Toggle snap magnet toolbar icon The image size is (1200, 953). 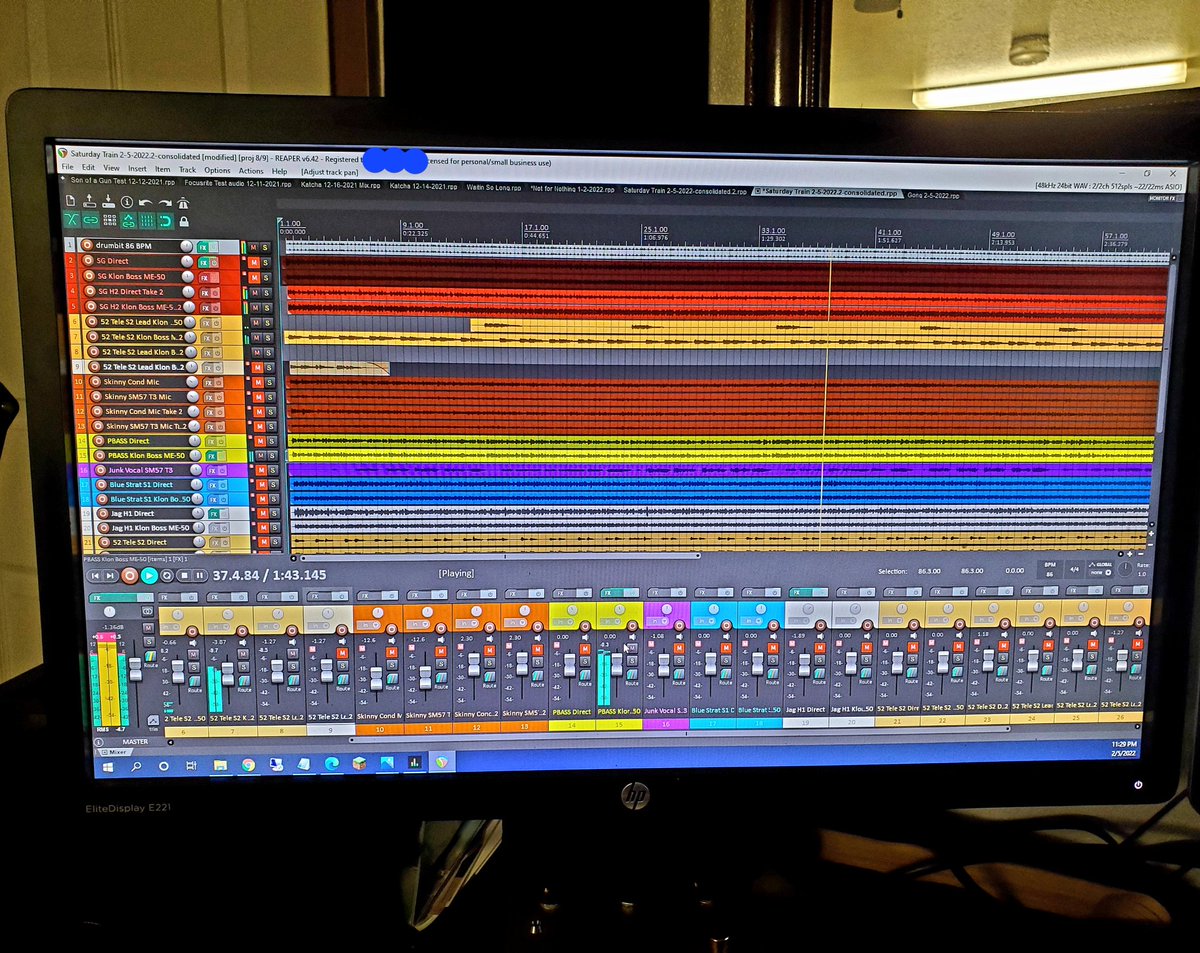(166, 221)
